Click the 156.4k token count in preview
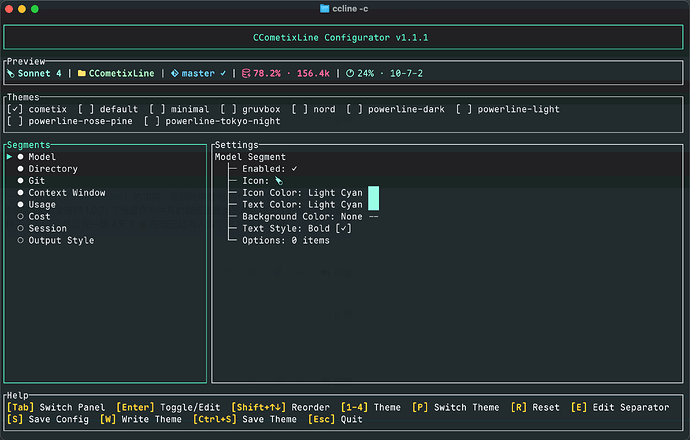The image size is (690, 440). (313, 73)
